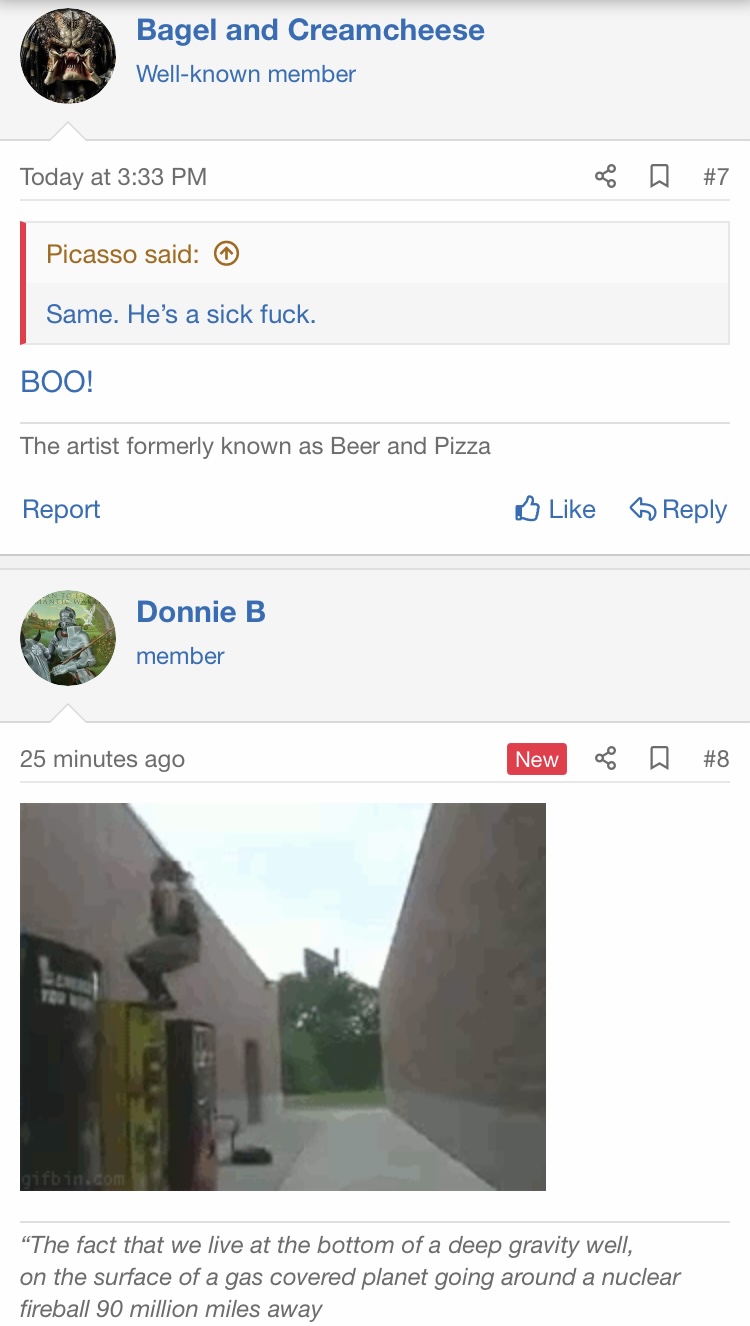Click the red New badge on post #8
The width and height of the screenshot is (750, 1326).
tap(537, 759)
